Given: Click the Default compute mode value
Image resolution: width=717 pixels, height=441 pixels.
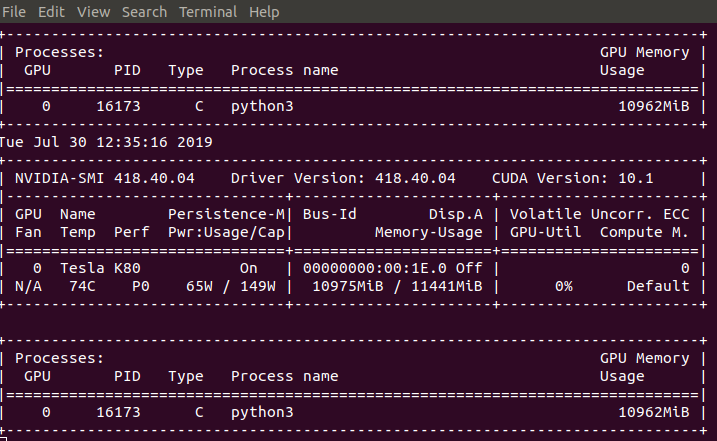Looking at the screenshot, I should [658, 286].
